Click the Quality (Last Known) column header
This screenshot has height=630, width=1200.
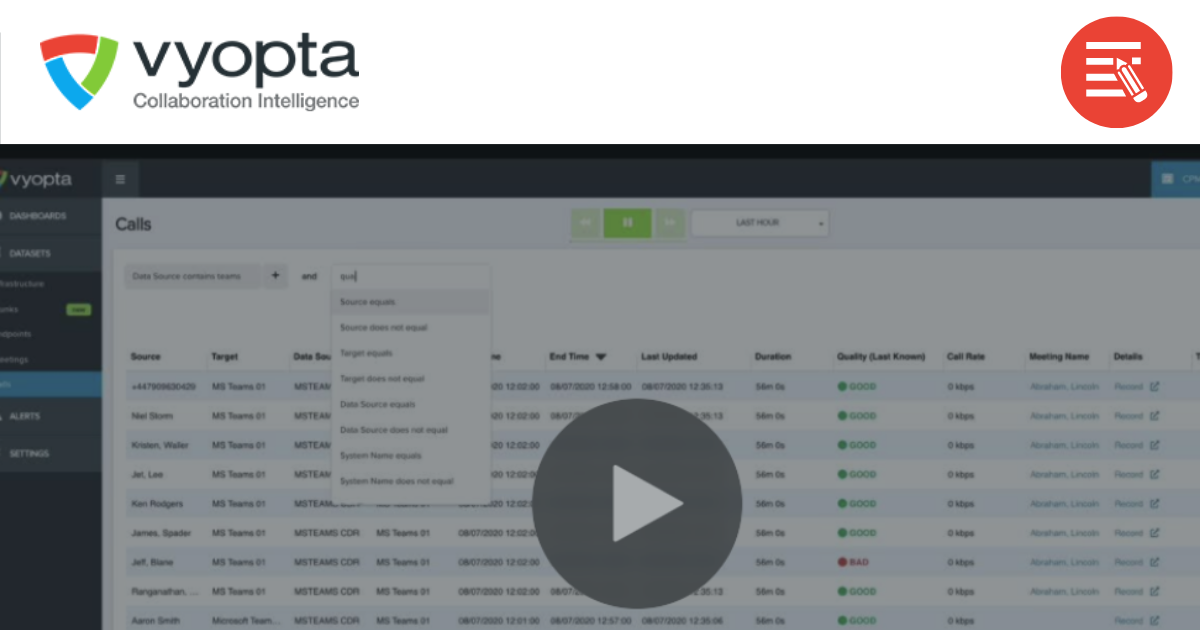point(881,357)
